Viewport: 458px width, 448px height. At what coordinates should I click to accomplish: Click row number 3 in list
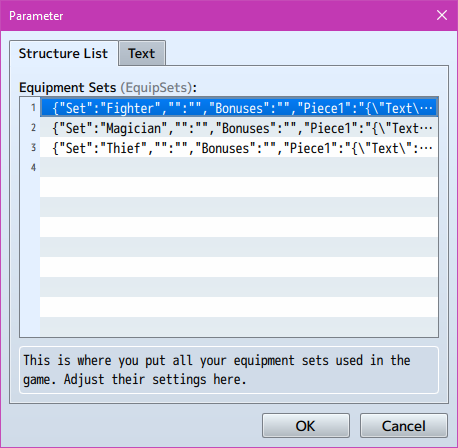pyautogui.click(x=33, y=148)
